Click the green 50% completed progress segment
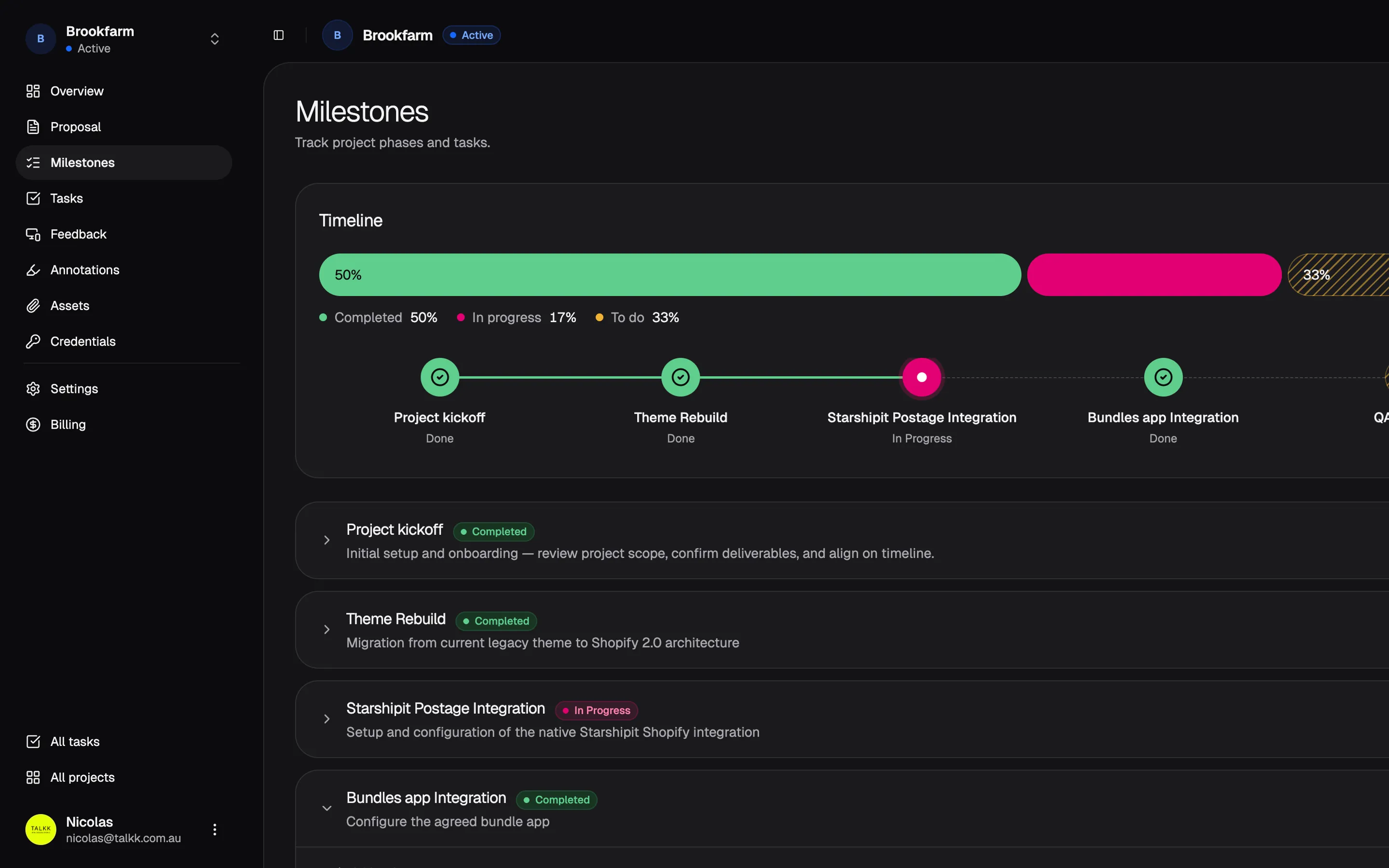The width and height of the screenshot is (1389, 868). pyautogui.click(x=670, y=275)
